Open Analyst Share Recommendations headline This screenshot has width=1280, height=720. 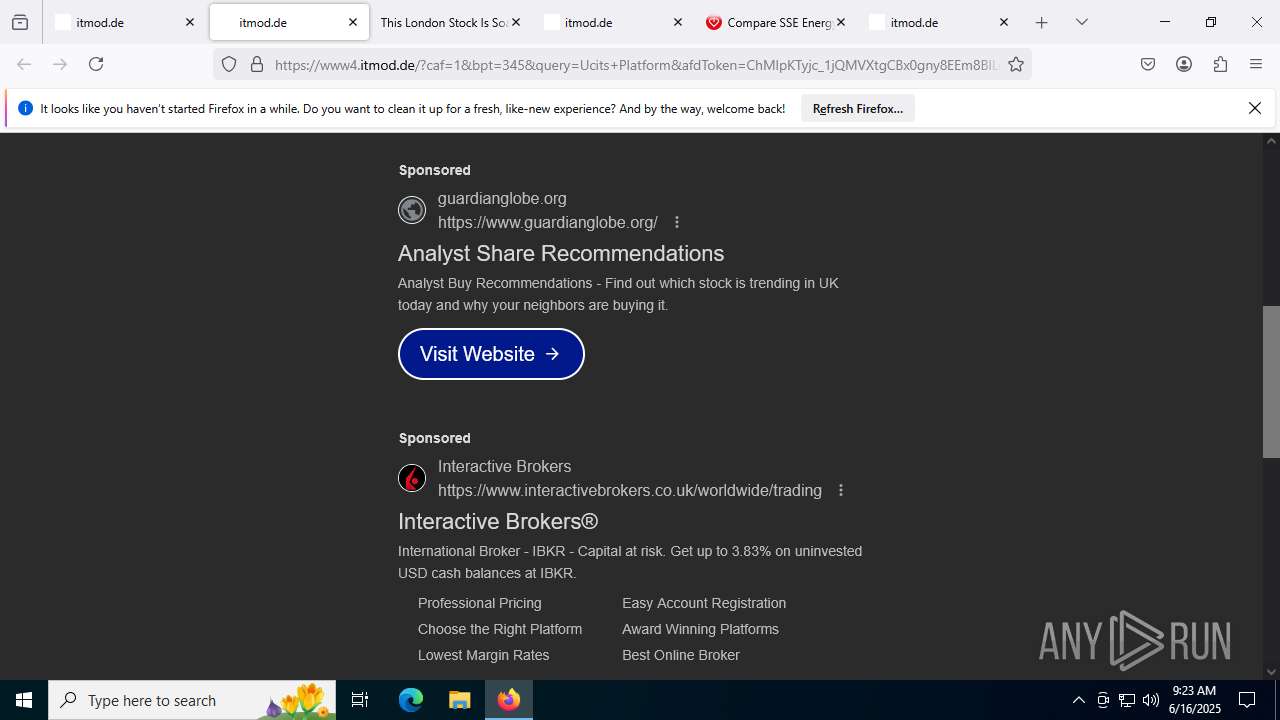pos(561,253)
